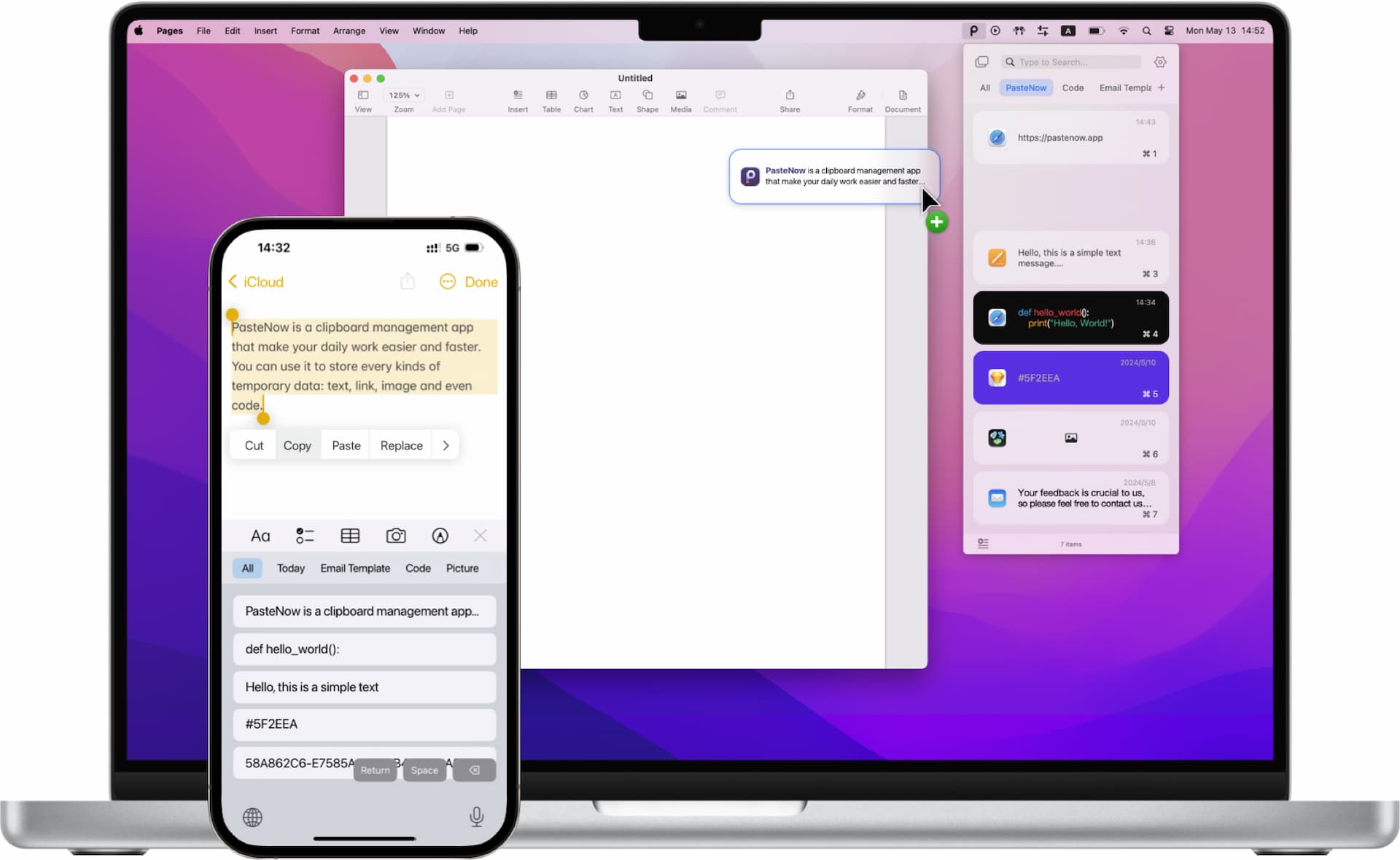The image size is (1400, 860).
Task: Expand more options arrow after Replace
Action: click(x=446, y=445)
